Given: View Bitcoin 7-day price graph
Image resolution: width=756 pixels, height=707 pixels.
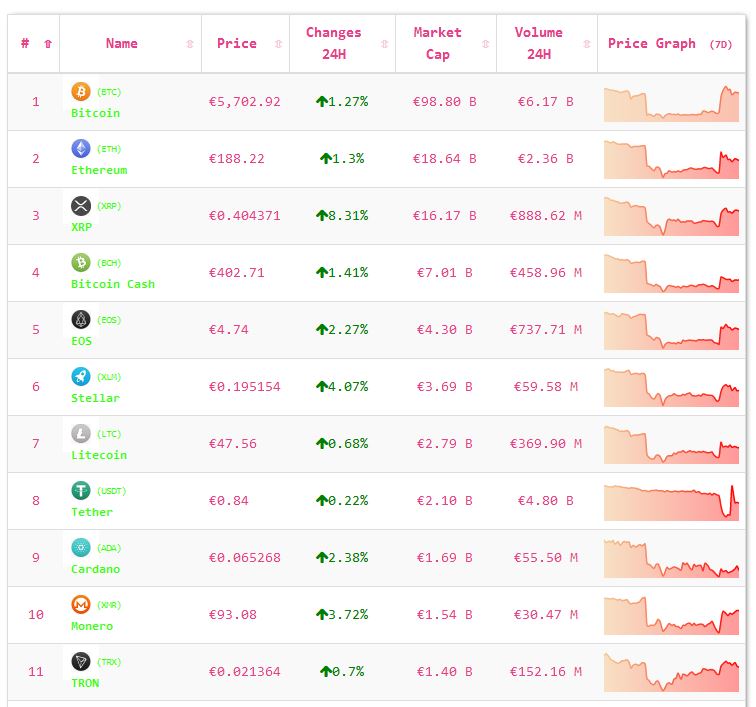Looking at the screenshot, I should (671, 103).
